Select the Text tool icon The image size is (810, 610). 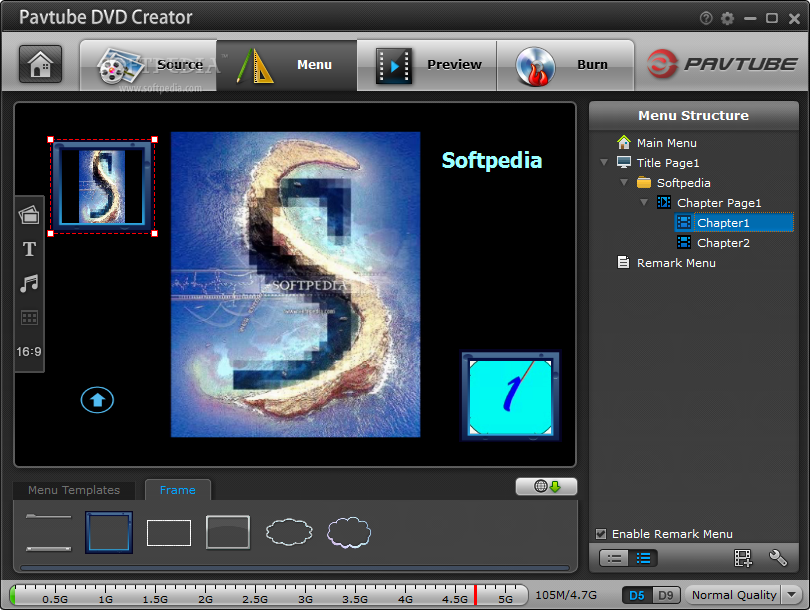(29, 249)
